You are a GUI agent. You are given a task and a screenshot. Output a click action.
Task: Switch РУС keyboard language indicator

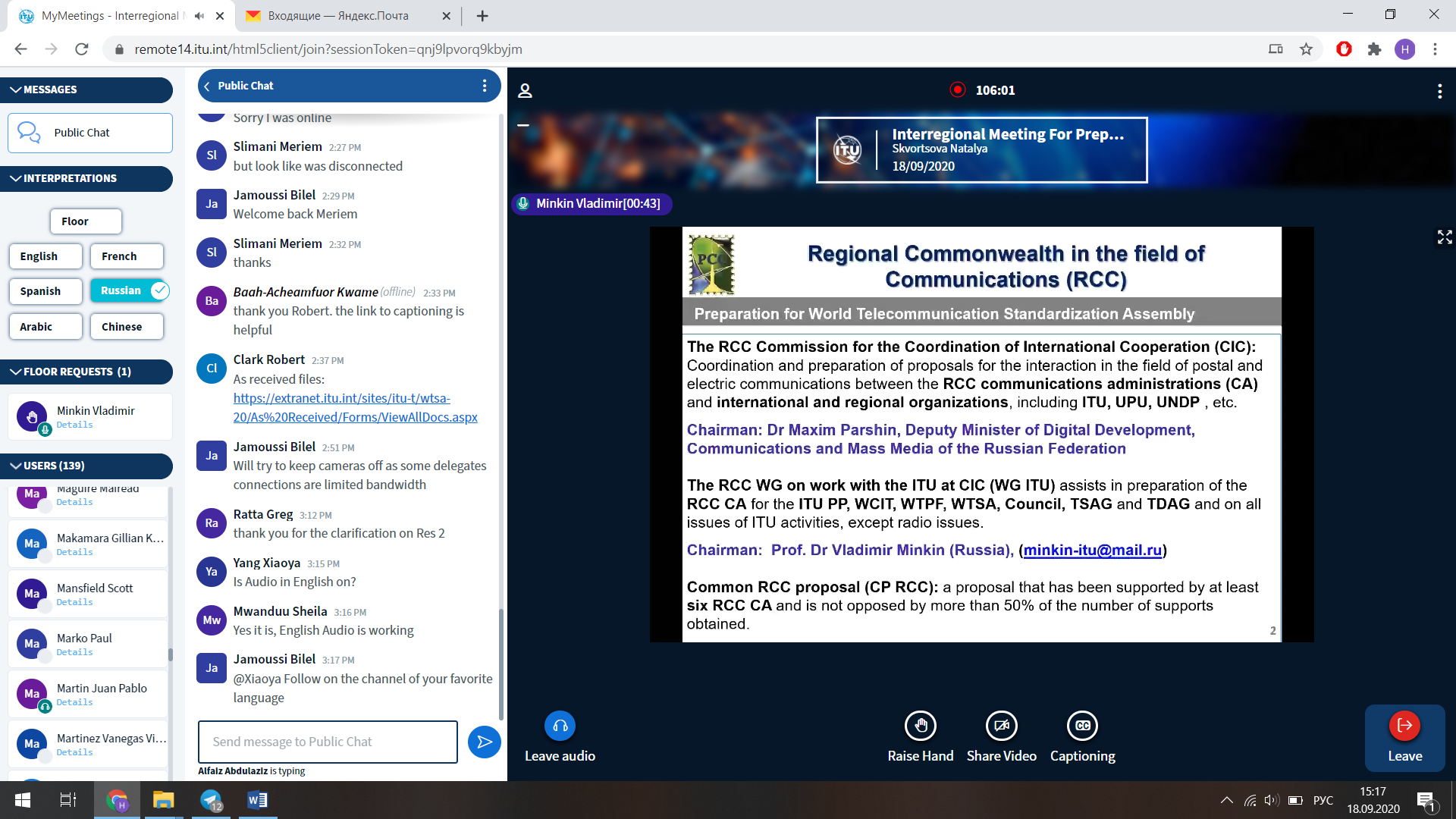(1323, 800)
